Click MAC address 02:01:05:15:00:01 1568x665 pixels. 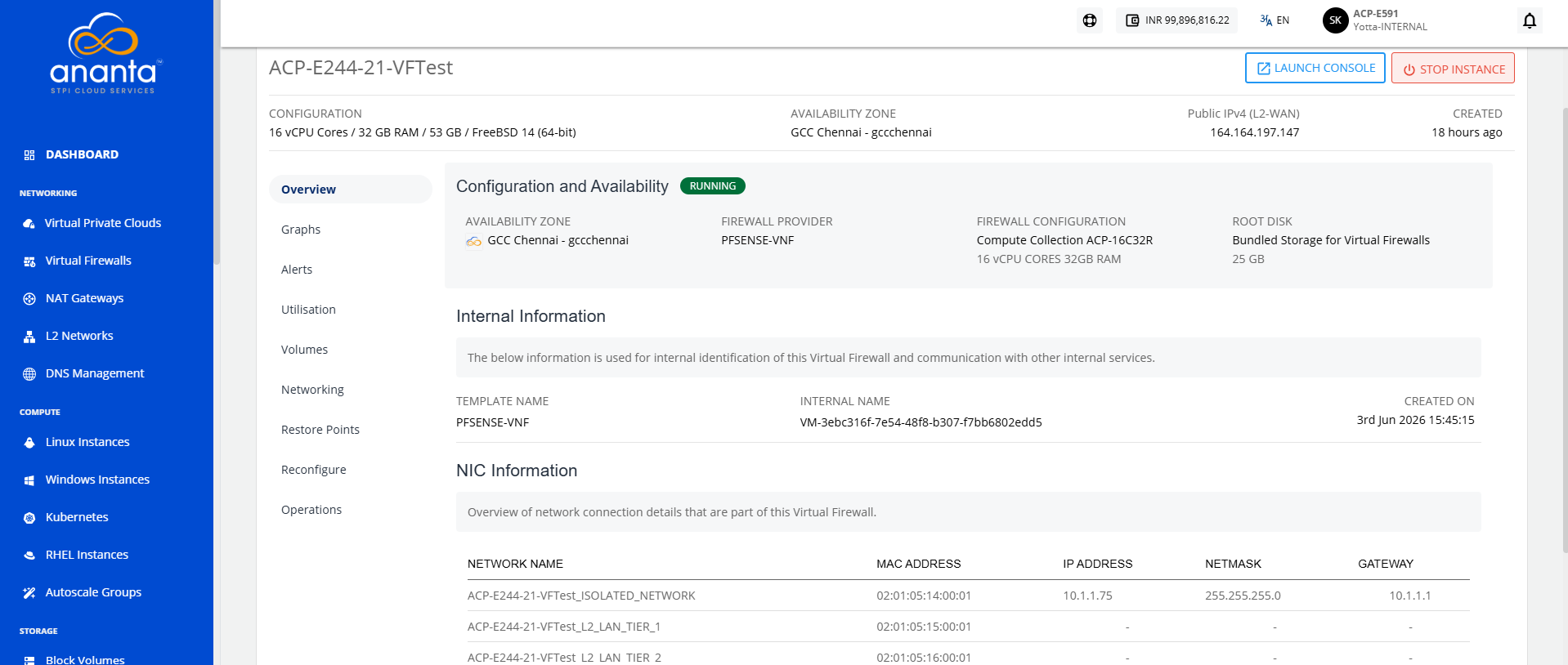tap(924, 627)
